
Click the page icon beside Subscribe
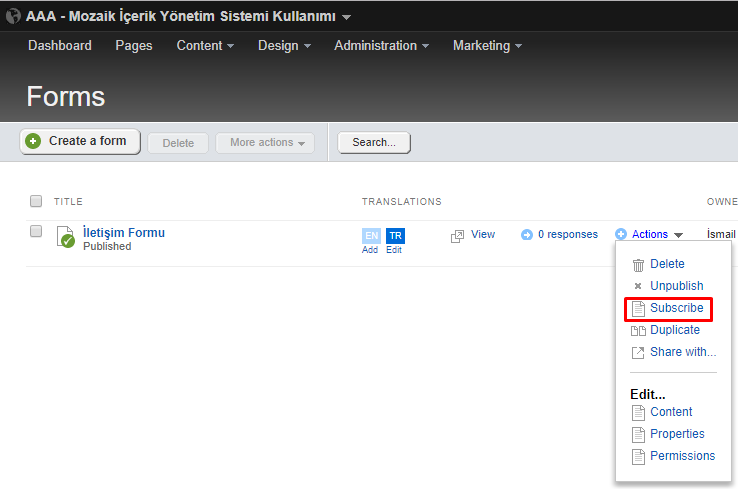click(638, 309)
